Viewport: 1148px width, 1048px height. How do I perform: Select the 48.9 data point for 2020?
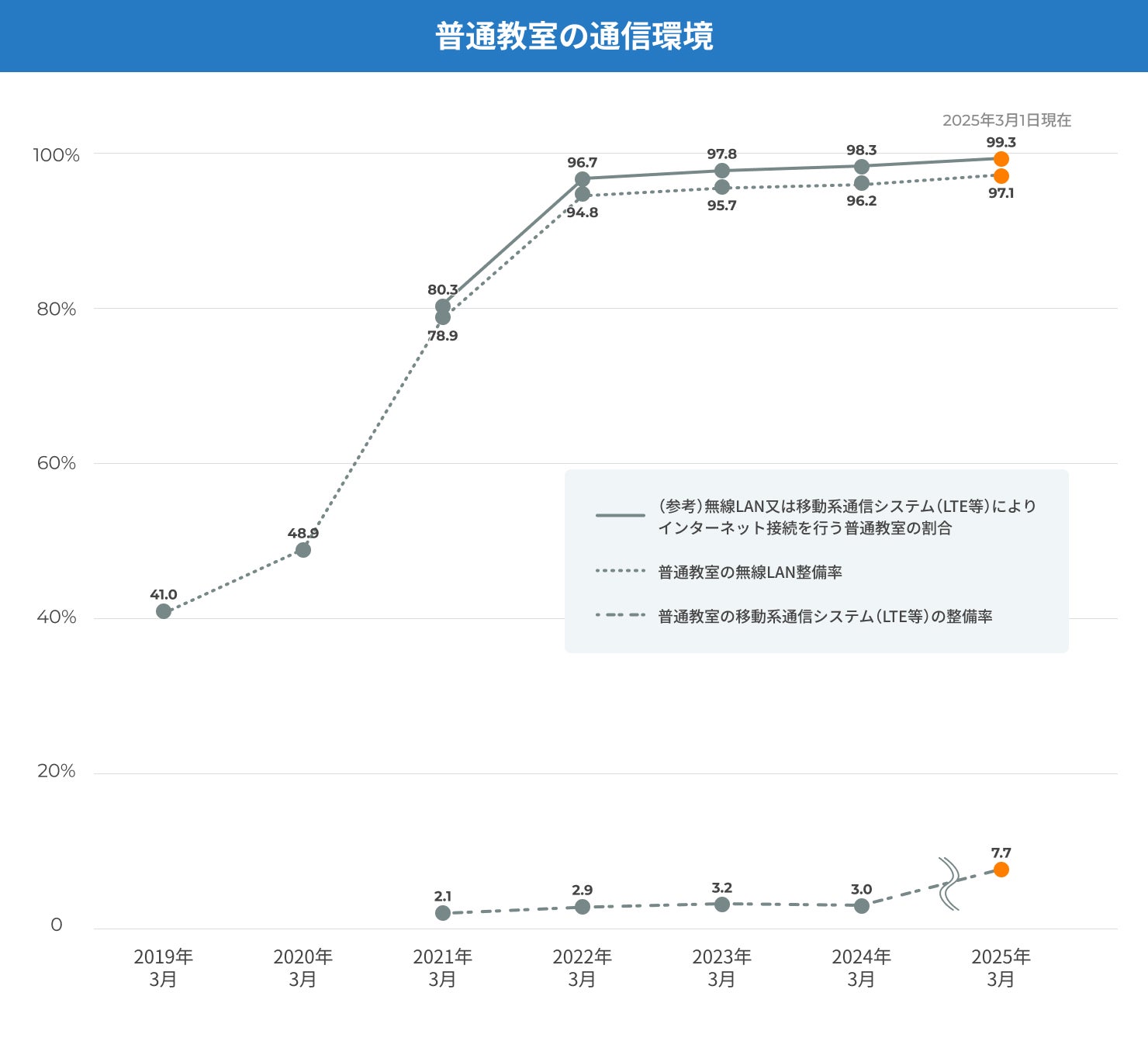point(303,550)
